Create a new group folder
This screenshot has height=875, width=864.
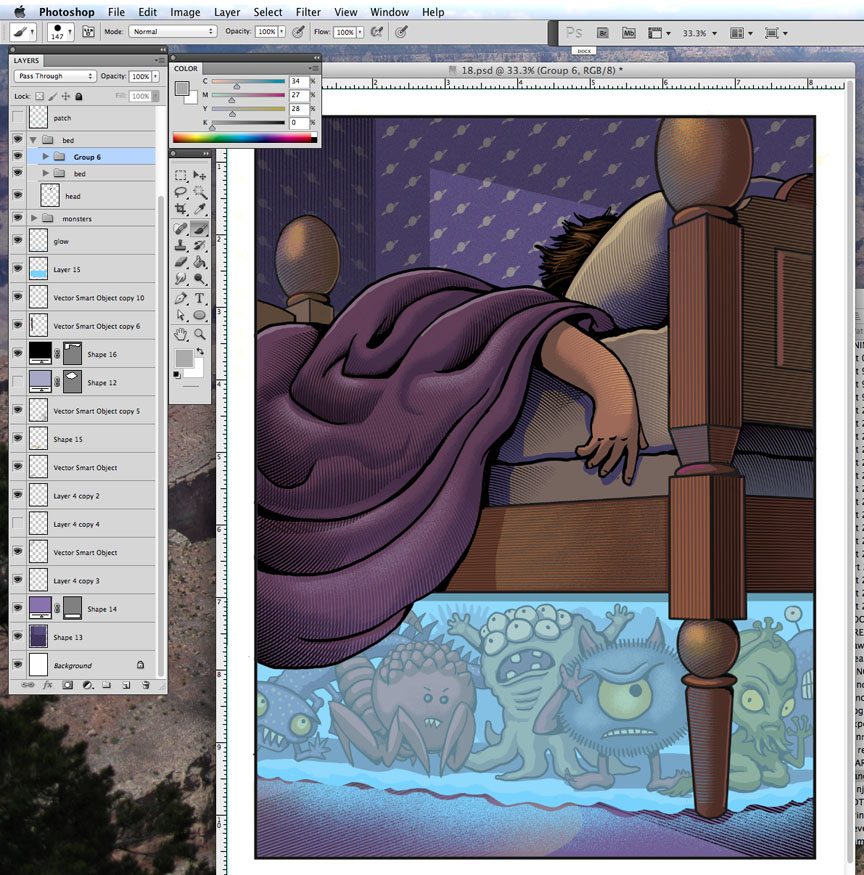pos(107,685)
